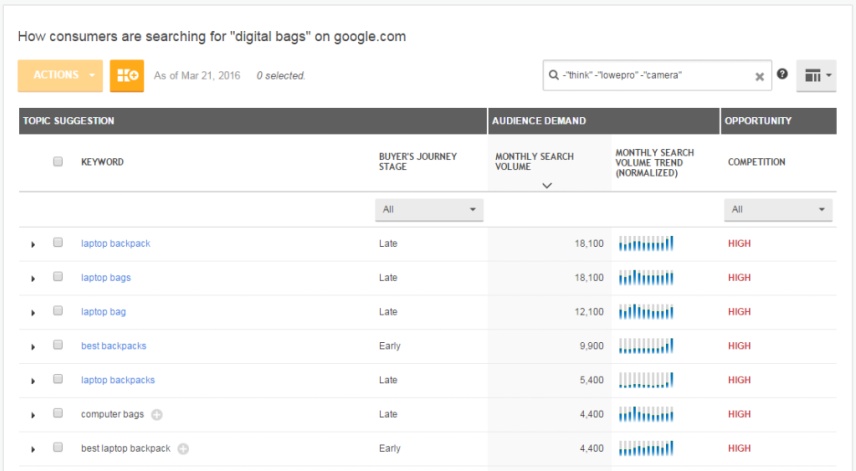Open the laptop bag keyword link

(x=103, y=312)
